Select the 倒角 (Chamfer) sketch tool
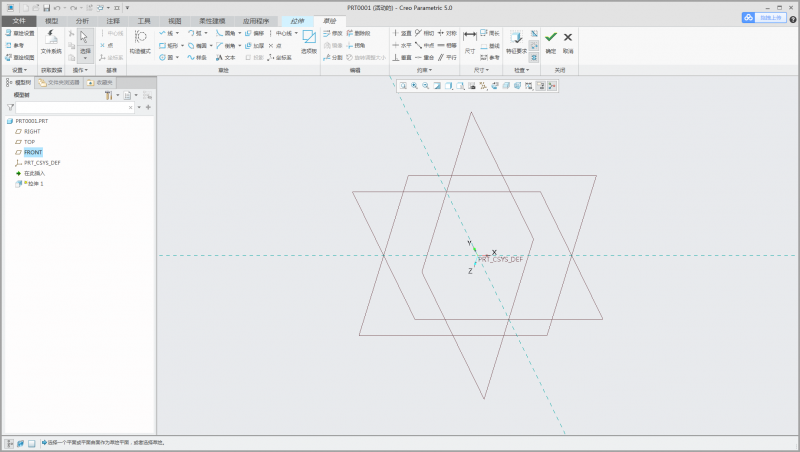Viewport: 800px width, 452px height. pyautogui.click(x=226, y=45)
